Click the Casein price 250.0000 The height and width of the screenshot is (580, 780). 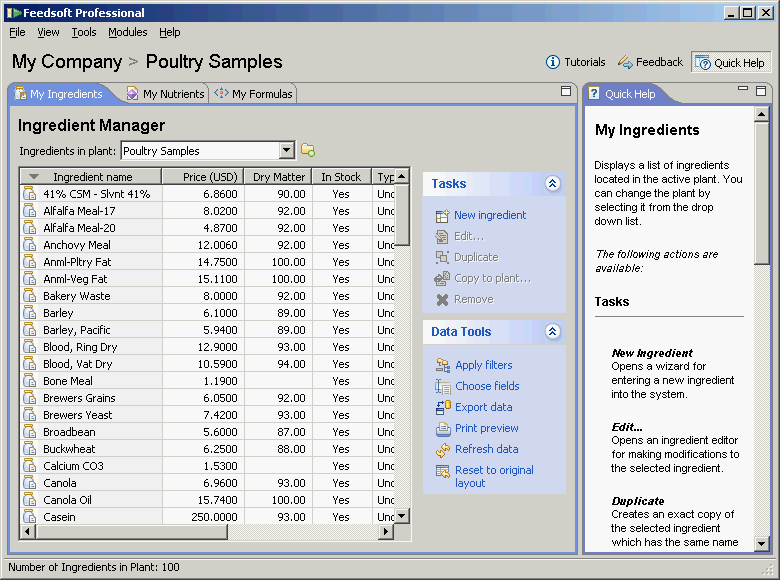pos(214,517)
